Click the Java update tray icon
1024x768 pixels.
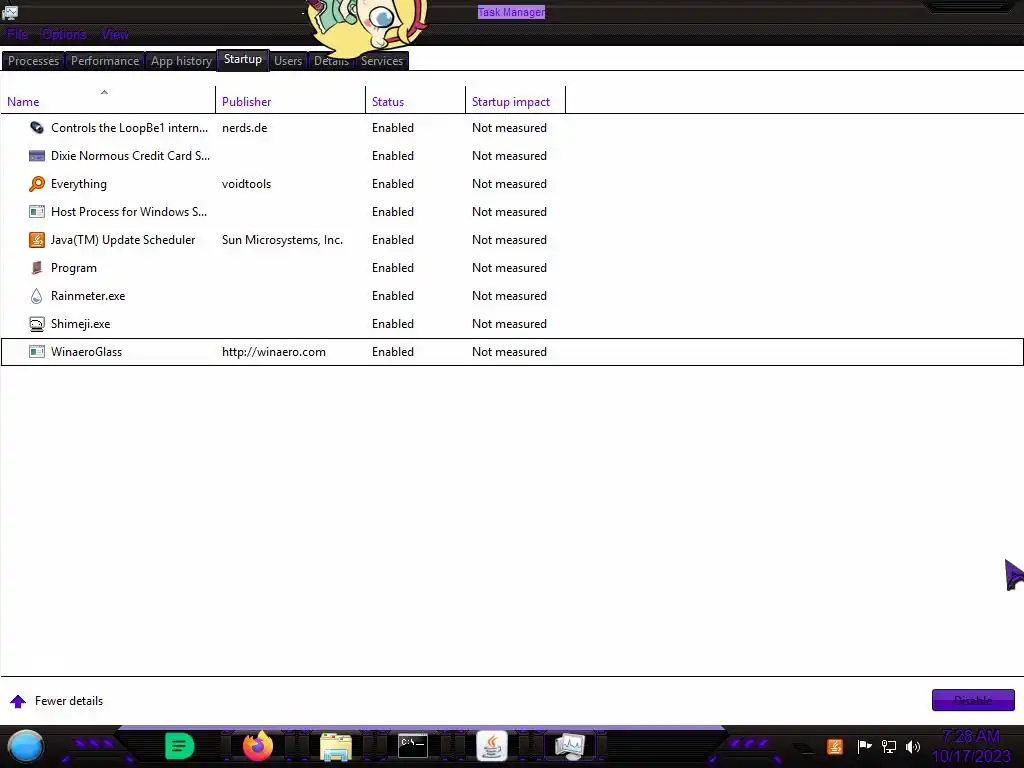pos(834,746)
